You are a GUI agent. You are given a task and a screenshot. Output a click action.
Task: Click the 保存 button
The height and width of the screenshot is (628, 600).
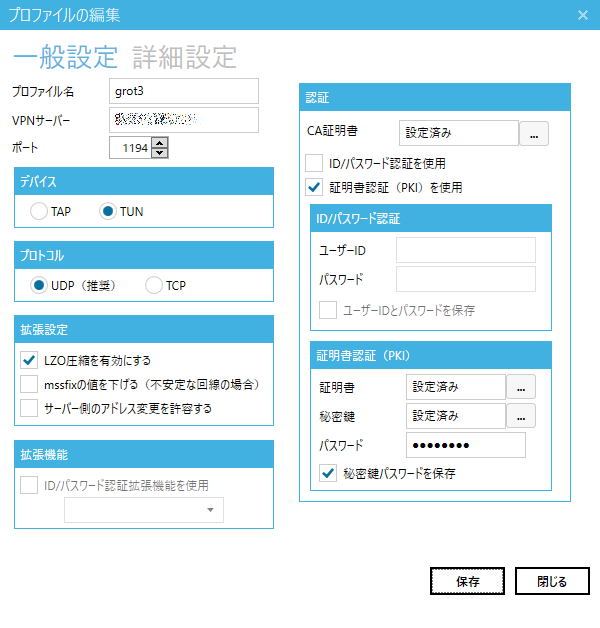pos(467,581)
